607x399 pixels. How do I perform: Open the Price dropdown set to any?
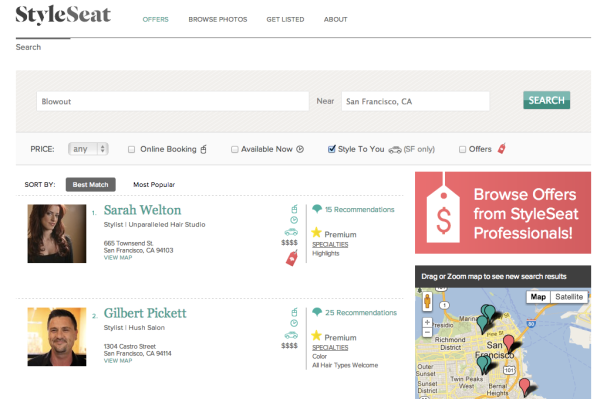tap(88, 149)
